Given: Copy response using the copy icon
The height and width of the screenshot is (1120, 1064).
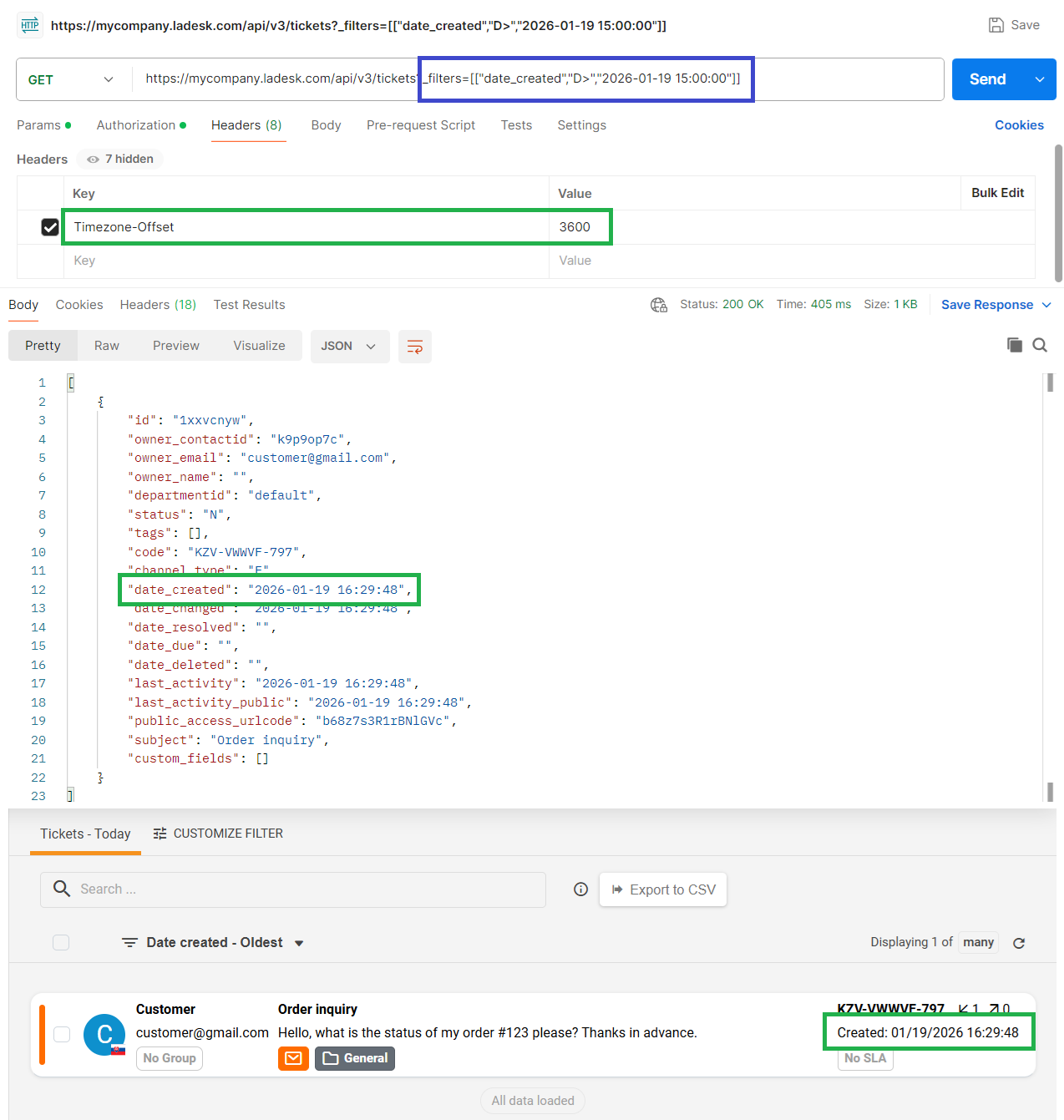Looking at the screenshot, I should (1014, 345).
